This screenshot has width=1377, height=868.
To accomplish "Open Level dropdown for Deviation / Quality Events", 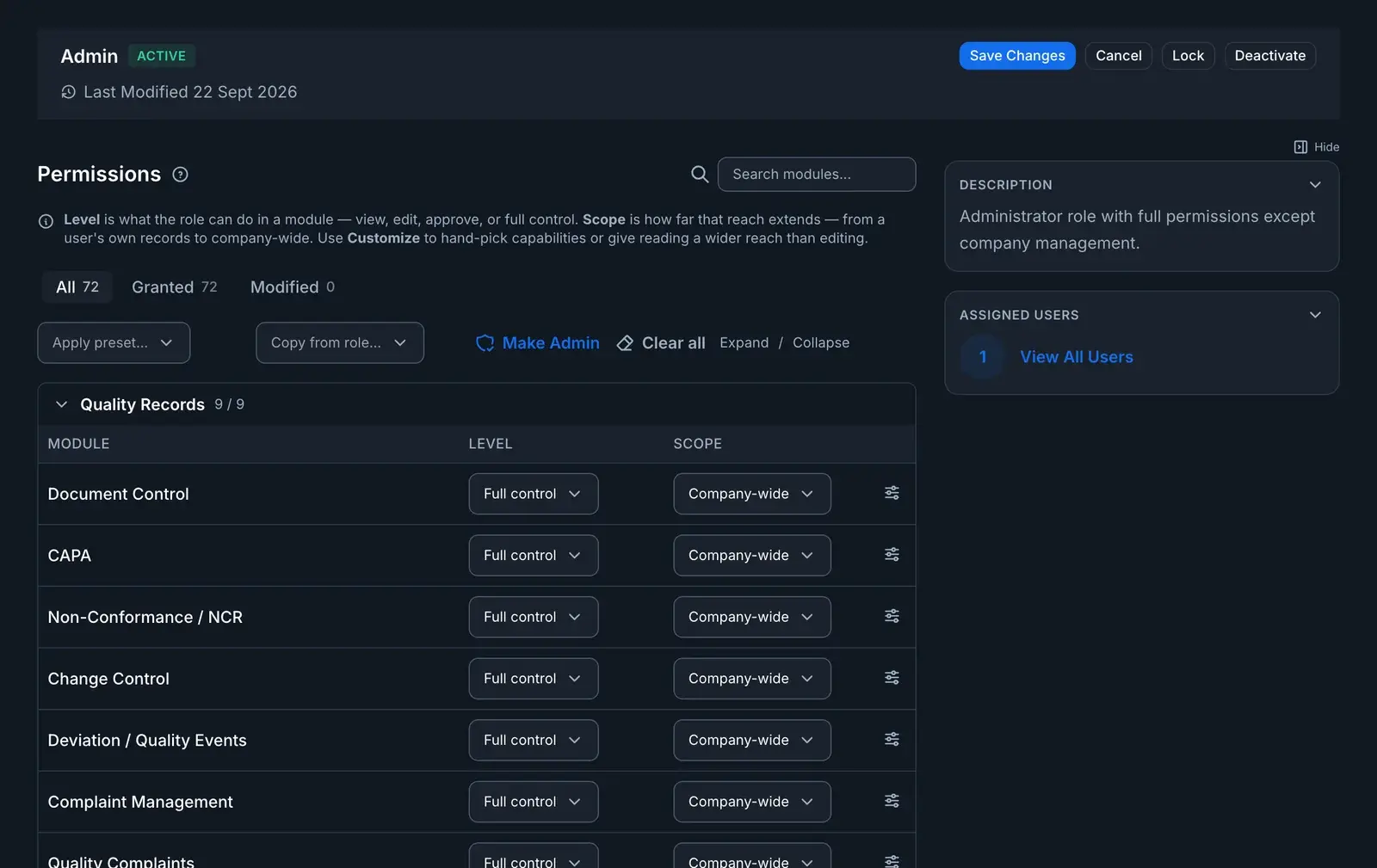I will tap(534, 740).
